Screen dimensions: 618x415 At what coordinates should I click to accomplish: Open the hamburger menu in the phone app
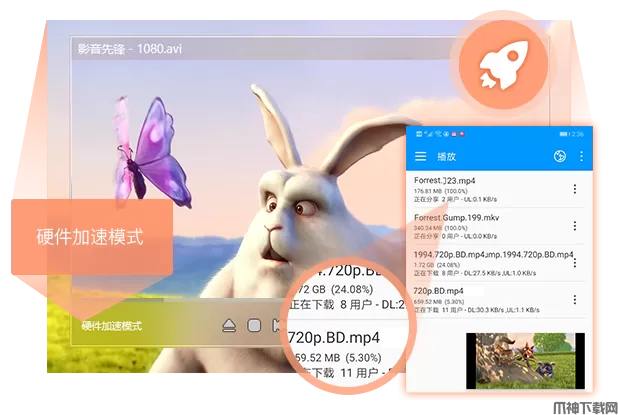pyautogui.click(x=420, y=156)
